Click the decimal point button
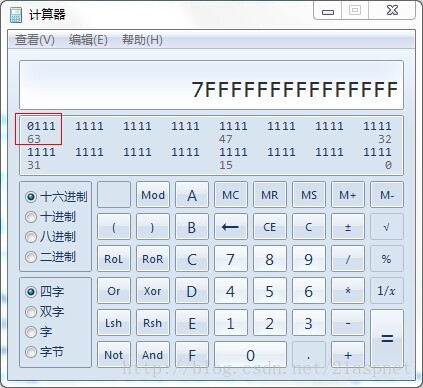Viewport: 423px width, 388px height. point(309,355)
